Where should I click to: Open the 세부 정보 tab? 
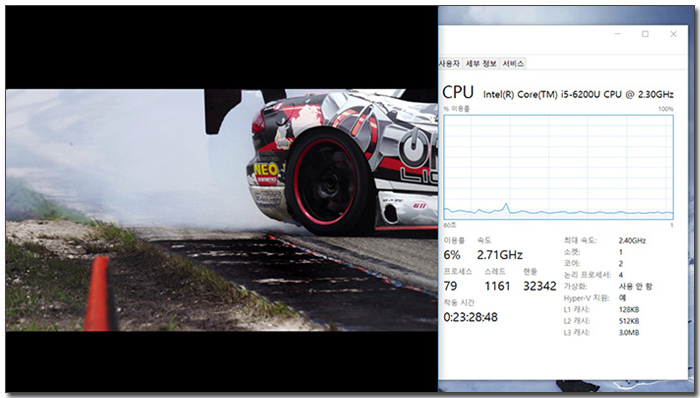coord(481,64)
